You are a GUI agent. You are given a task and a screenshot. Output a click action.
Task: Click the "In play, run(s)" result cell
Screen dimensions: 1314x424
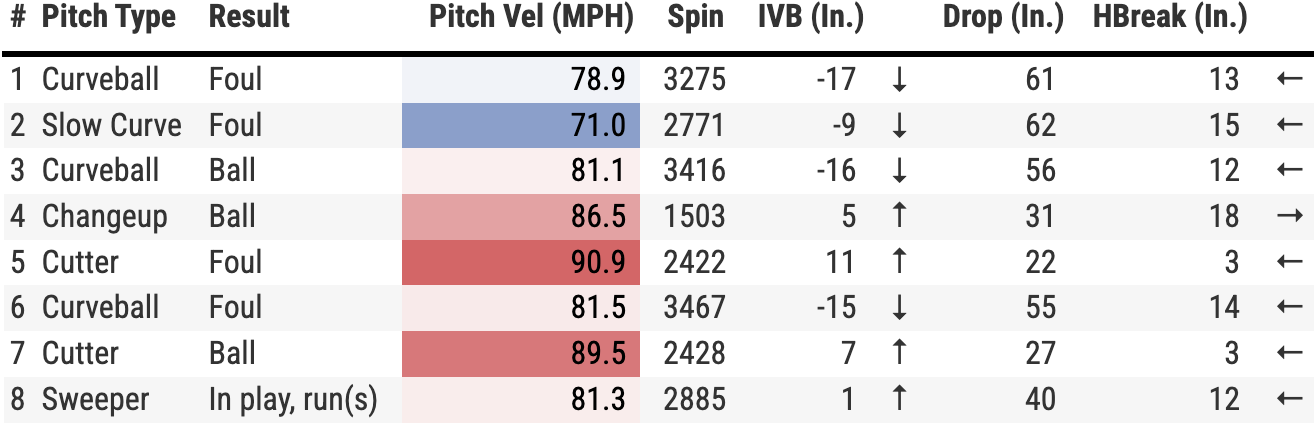(x=293, y=400)
